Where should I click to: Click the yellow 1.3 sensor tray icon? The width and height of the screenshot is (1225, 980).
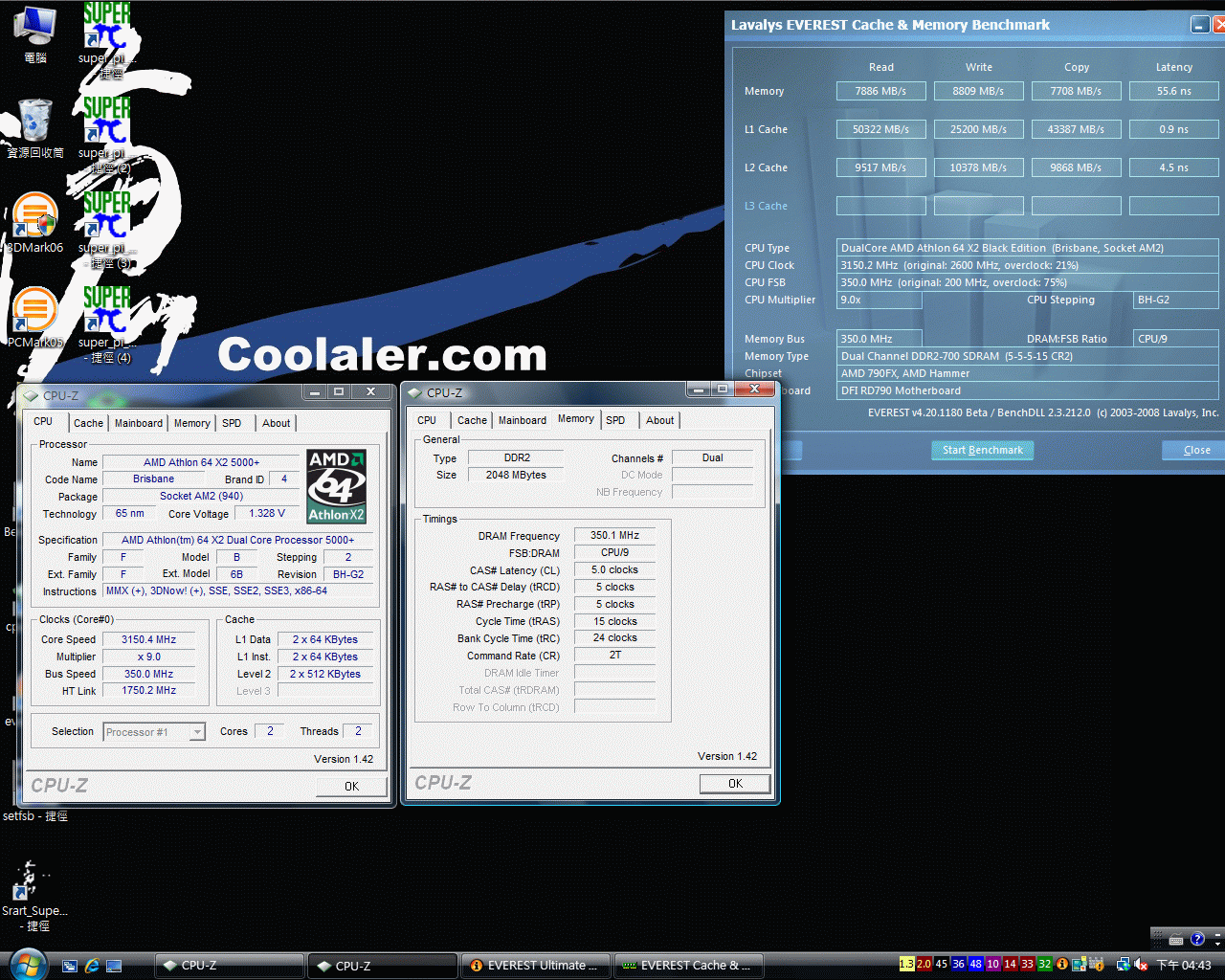coord(906,964)
